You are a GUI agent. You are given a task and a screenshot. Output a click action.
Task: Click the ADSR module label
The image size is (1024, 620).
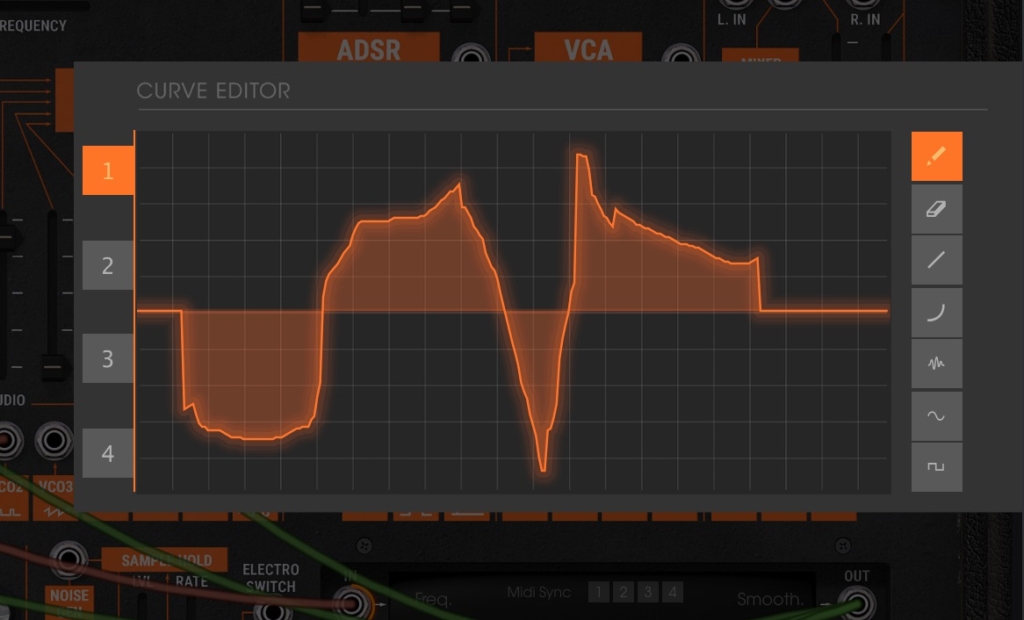pos(369,48)
